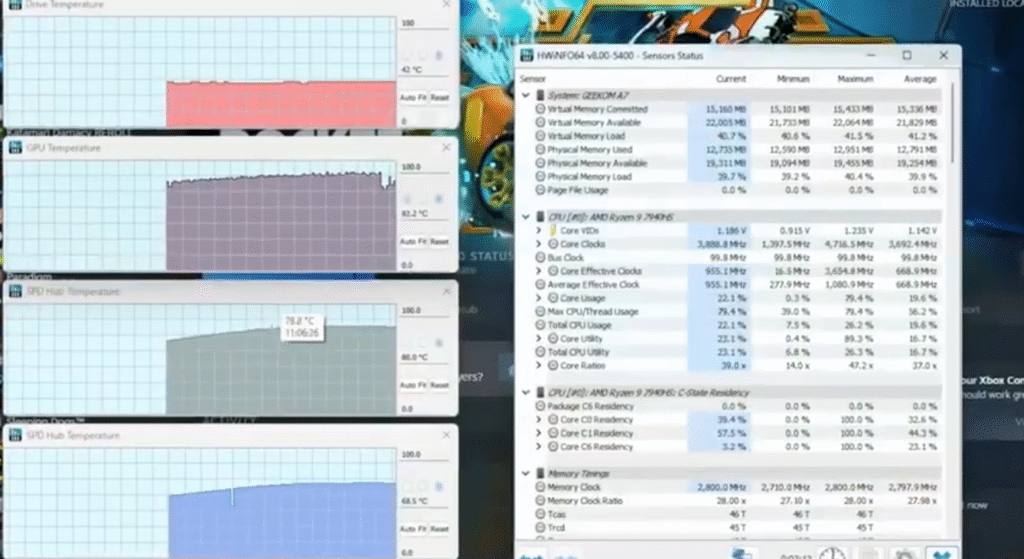Image resolution: width=1024 pixels, height=559 pixels.
Task: Collapse the System: GEEKOM A7 section
Action: [526, 95]
